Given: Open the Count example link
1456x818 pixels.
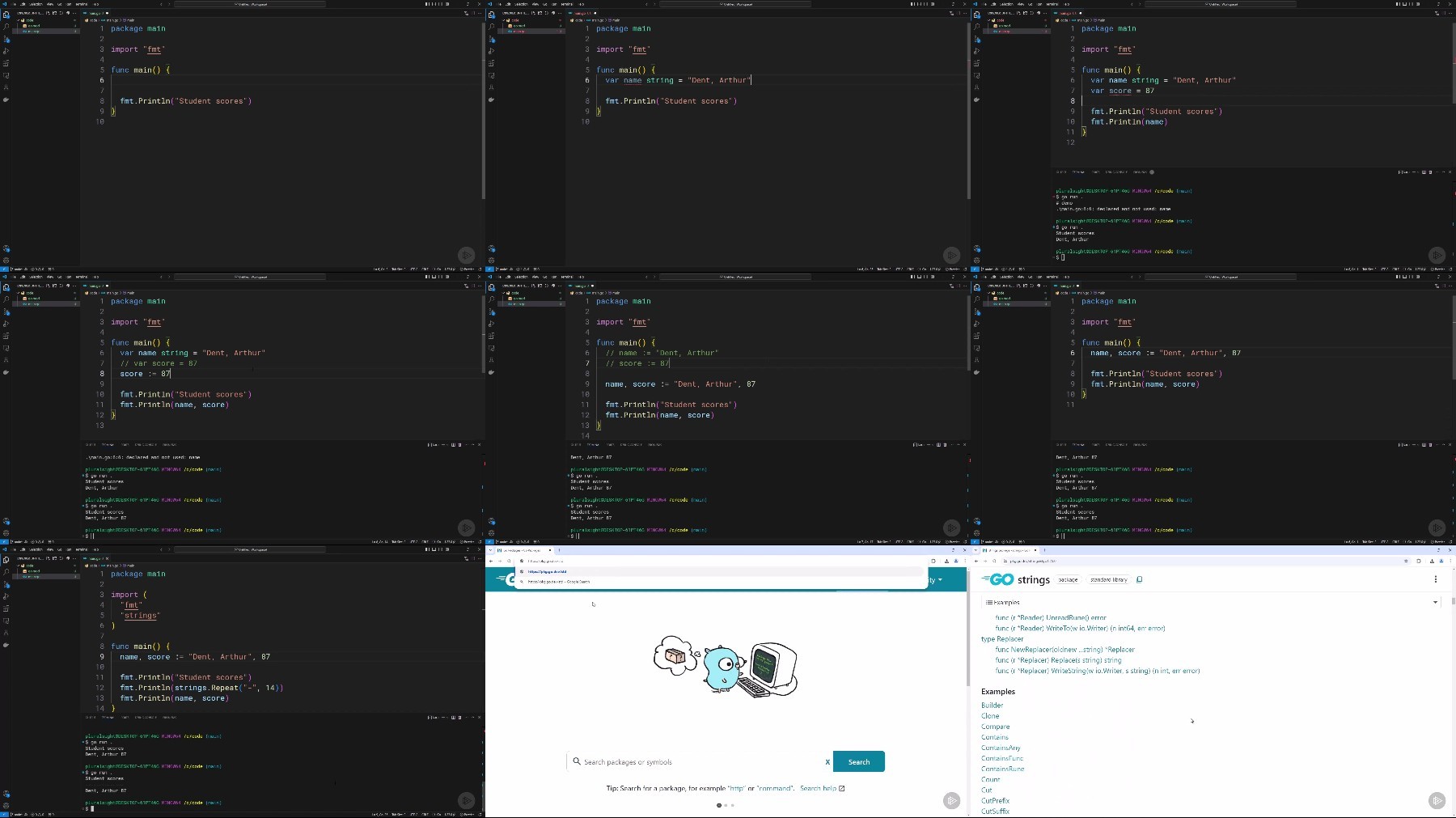Looking at the screenshot, I should pyautogui.click(x=991, y=779).
